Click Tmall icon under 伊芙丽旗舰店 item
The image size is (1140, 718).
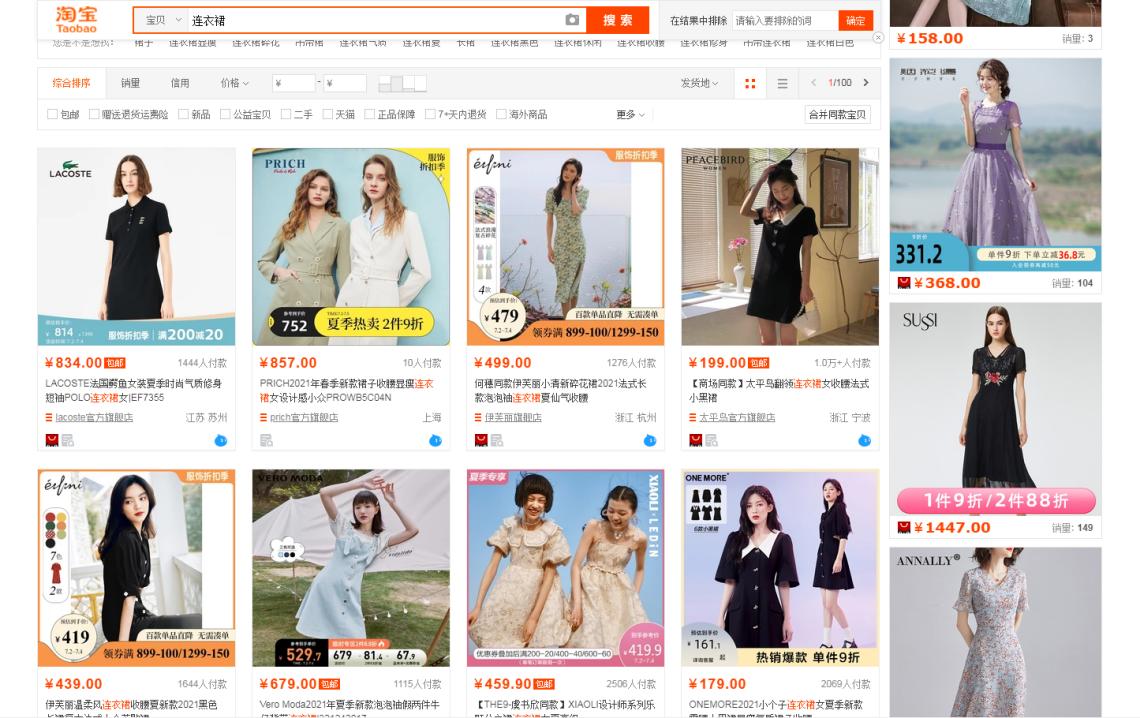pos(481,440)
